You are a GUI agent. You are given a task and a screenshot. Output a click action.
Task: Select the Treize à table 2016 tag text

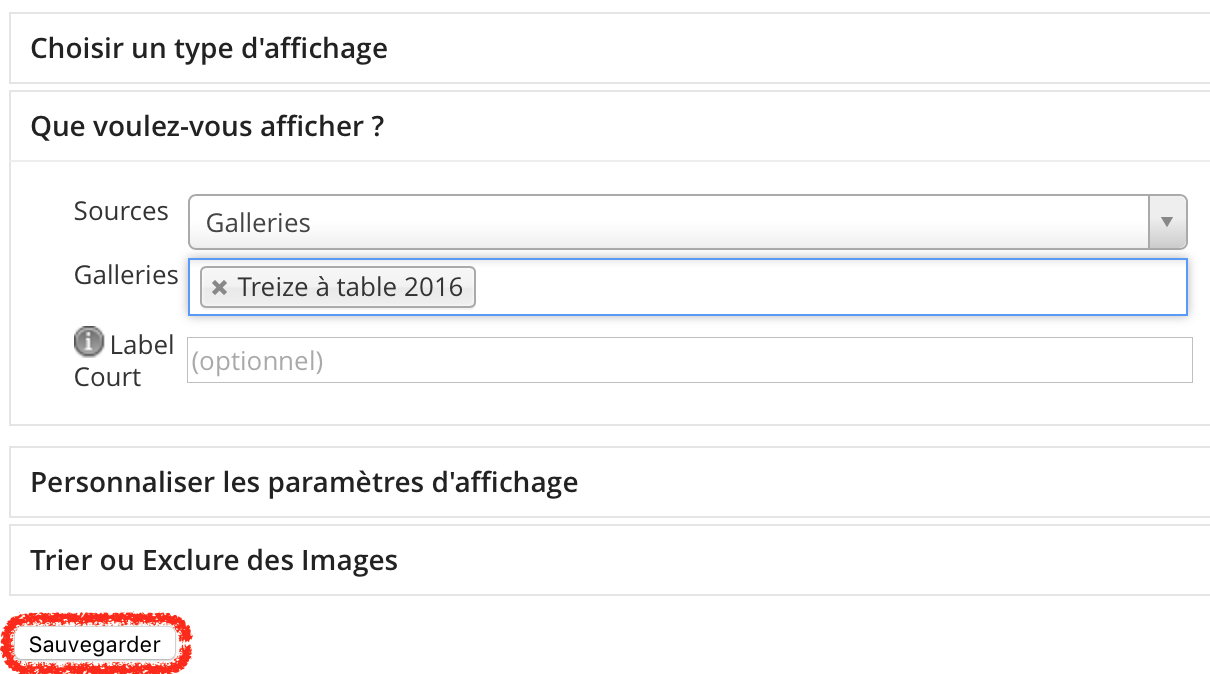coord(350,288)
